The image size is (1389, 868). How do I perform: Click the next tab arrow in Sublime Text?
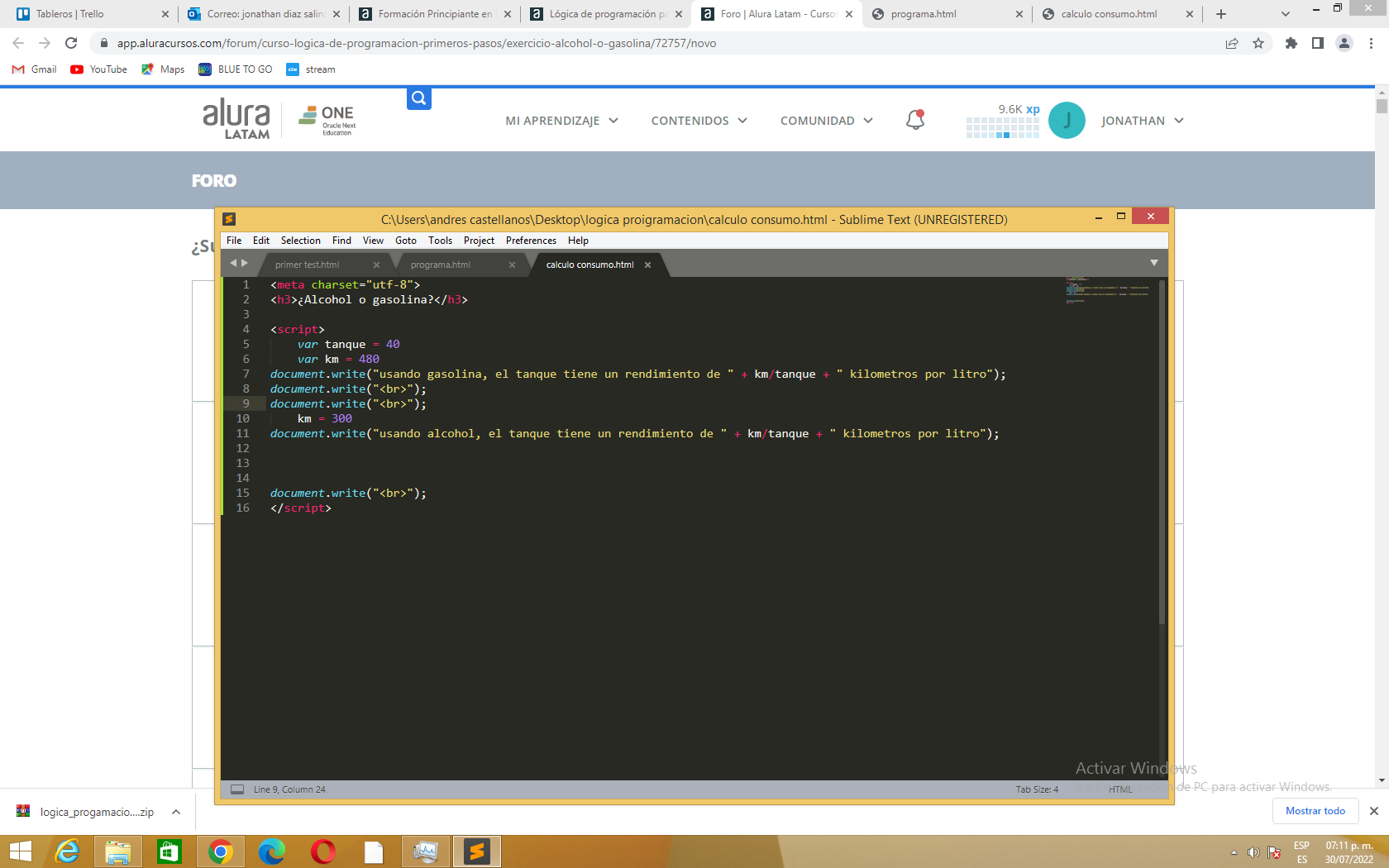click(x=244, y=263)
